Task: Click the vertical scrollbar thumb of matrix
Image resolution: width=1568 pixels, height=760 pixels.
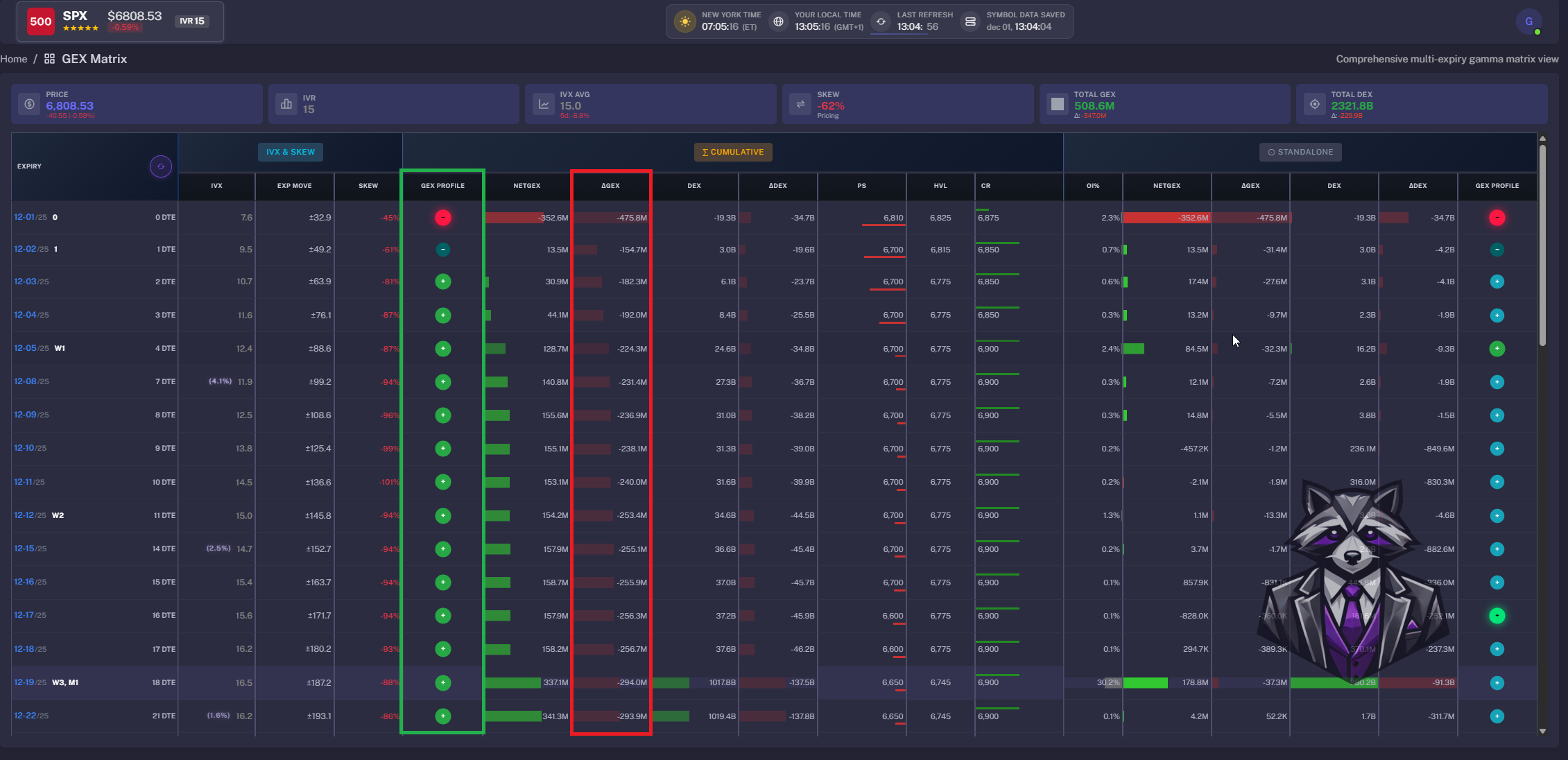Action: [1542, 243]
